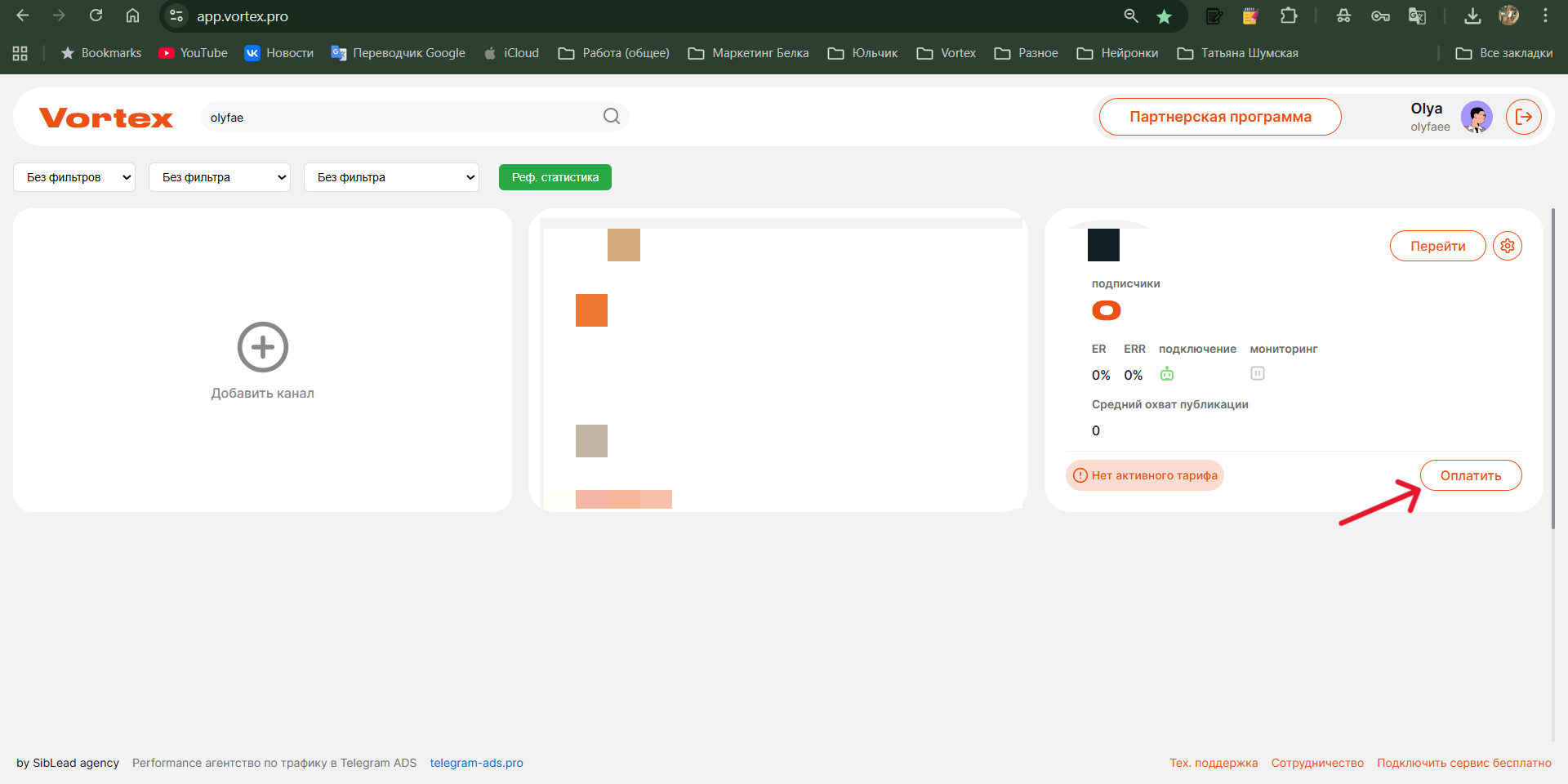This screenshot has height=784, width=1568.
Task: Open the middle "Без фильтра" dropdown
Action: 220,177
